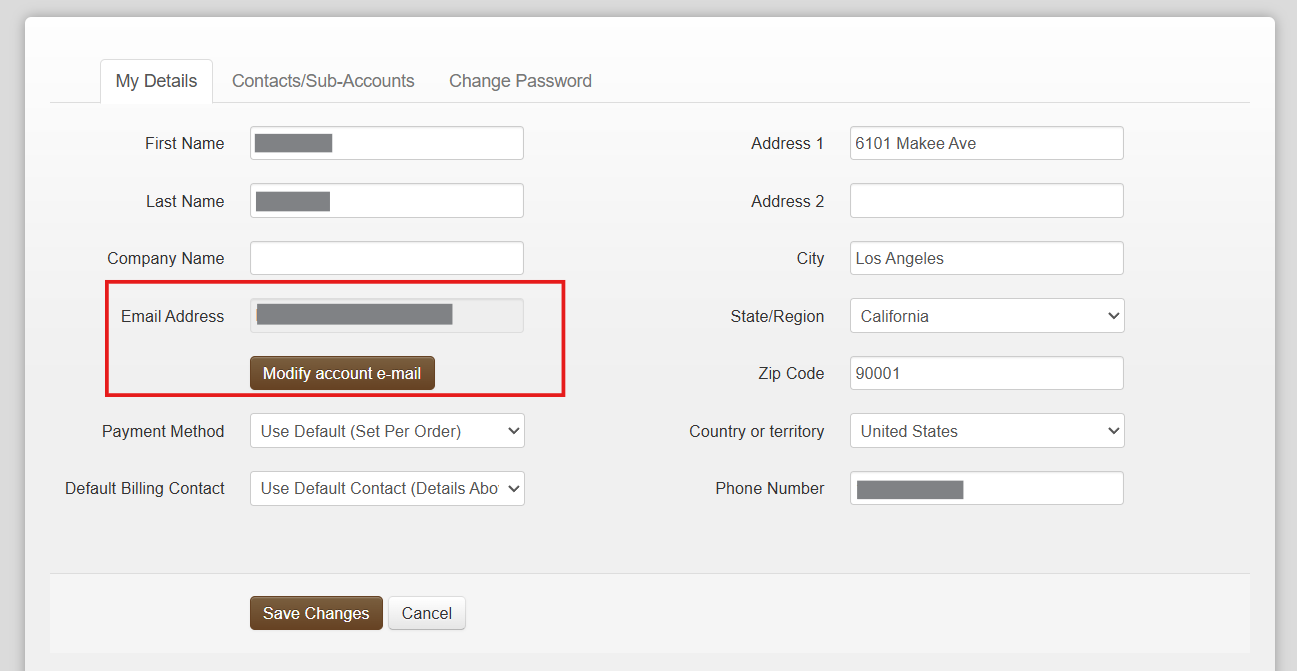Viewport: 1297px width, 671px height.
Task: Click the greyed-out Email Address field
Action: pyautogui.click(x=386, y=316)
